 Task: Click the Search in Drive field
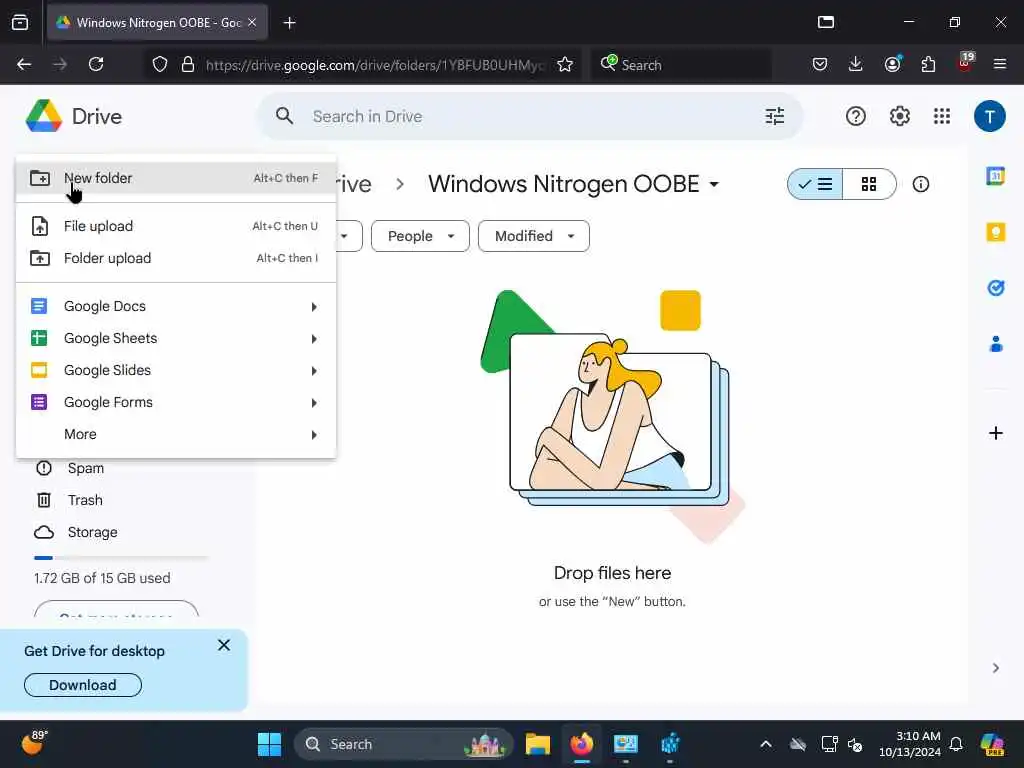click(x=529, y=116)
